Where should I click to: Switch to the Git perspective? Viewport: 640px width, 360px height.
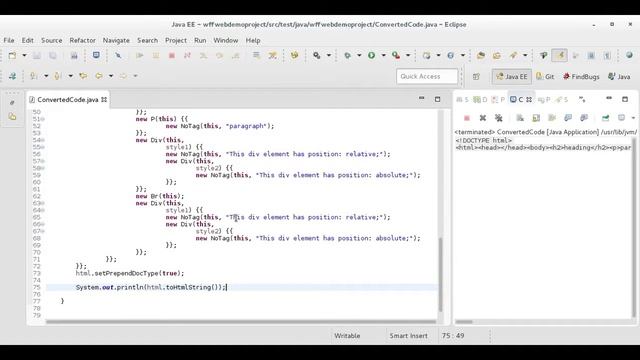(545, 76)
